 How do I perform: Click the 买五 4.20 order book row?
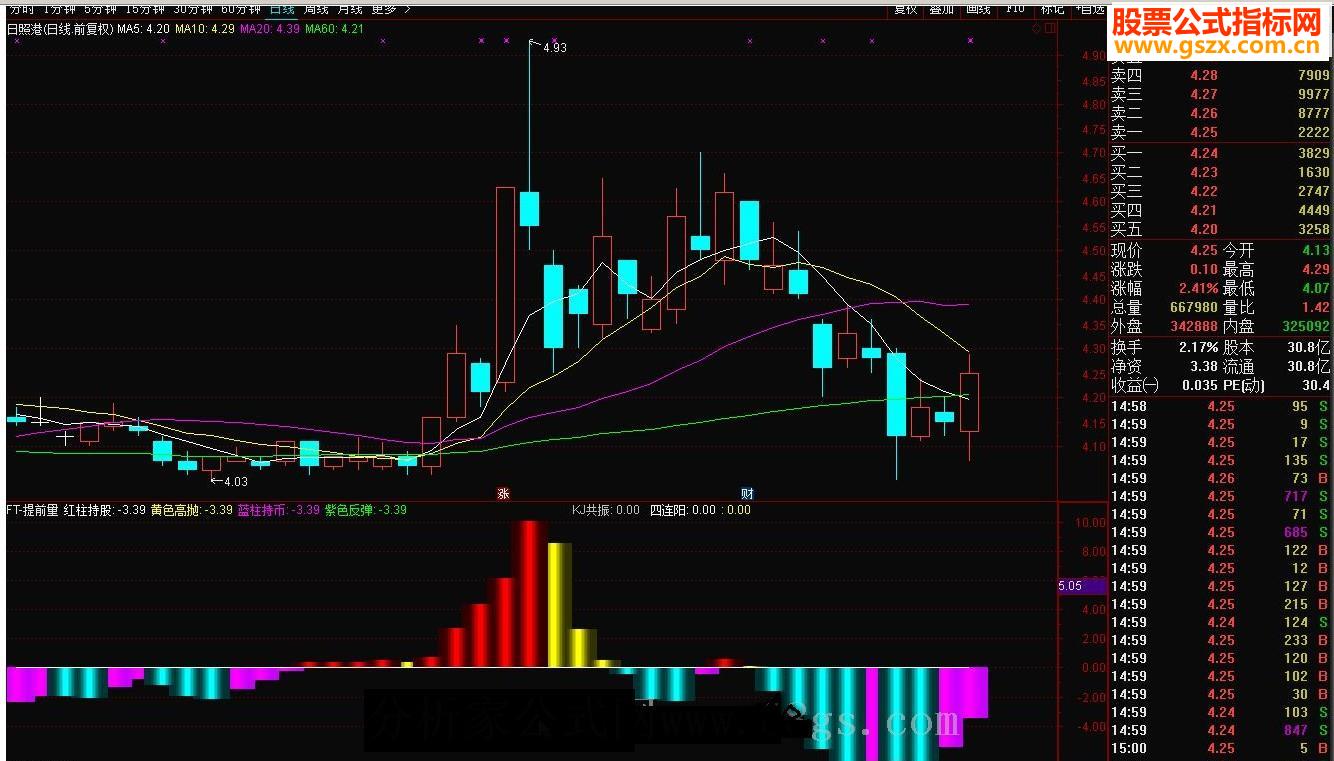[x=1220, y=229]
